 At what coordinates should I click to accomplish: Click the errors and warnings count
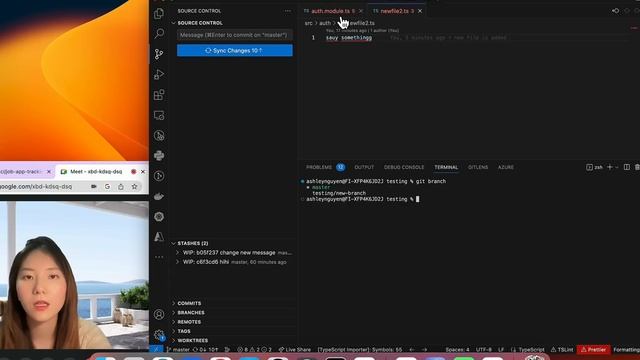pos(254,349)
